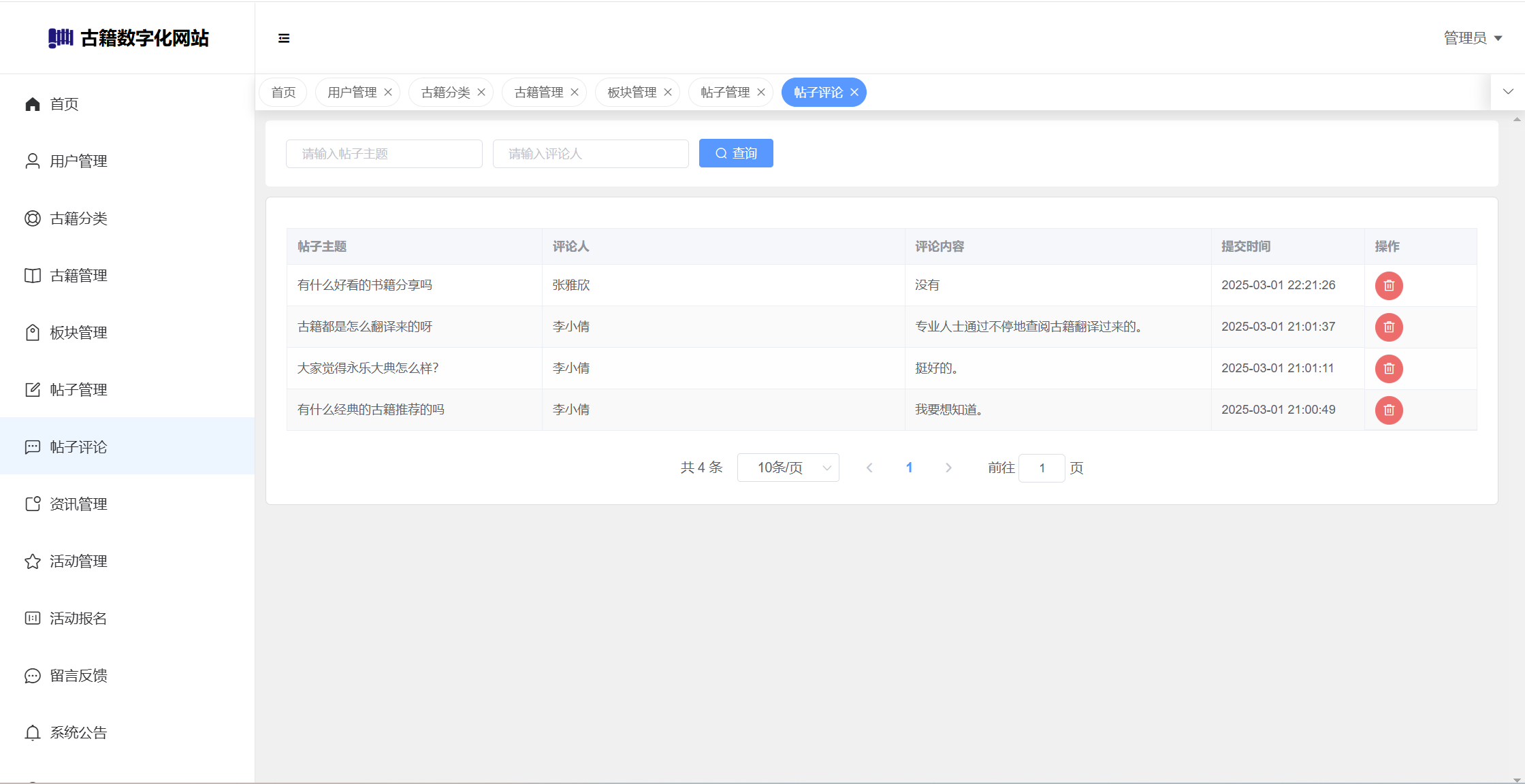Expand the tabs overflow chevron
Image resolution: width=1525 pixels, height=784 pixels.
pyautogui.click(x=1508, y=92)
